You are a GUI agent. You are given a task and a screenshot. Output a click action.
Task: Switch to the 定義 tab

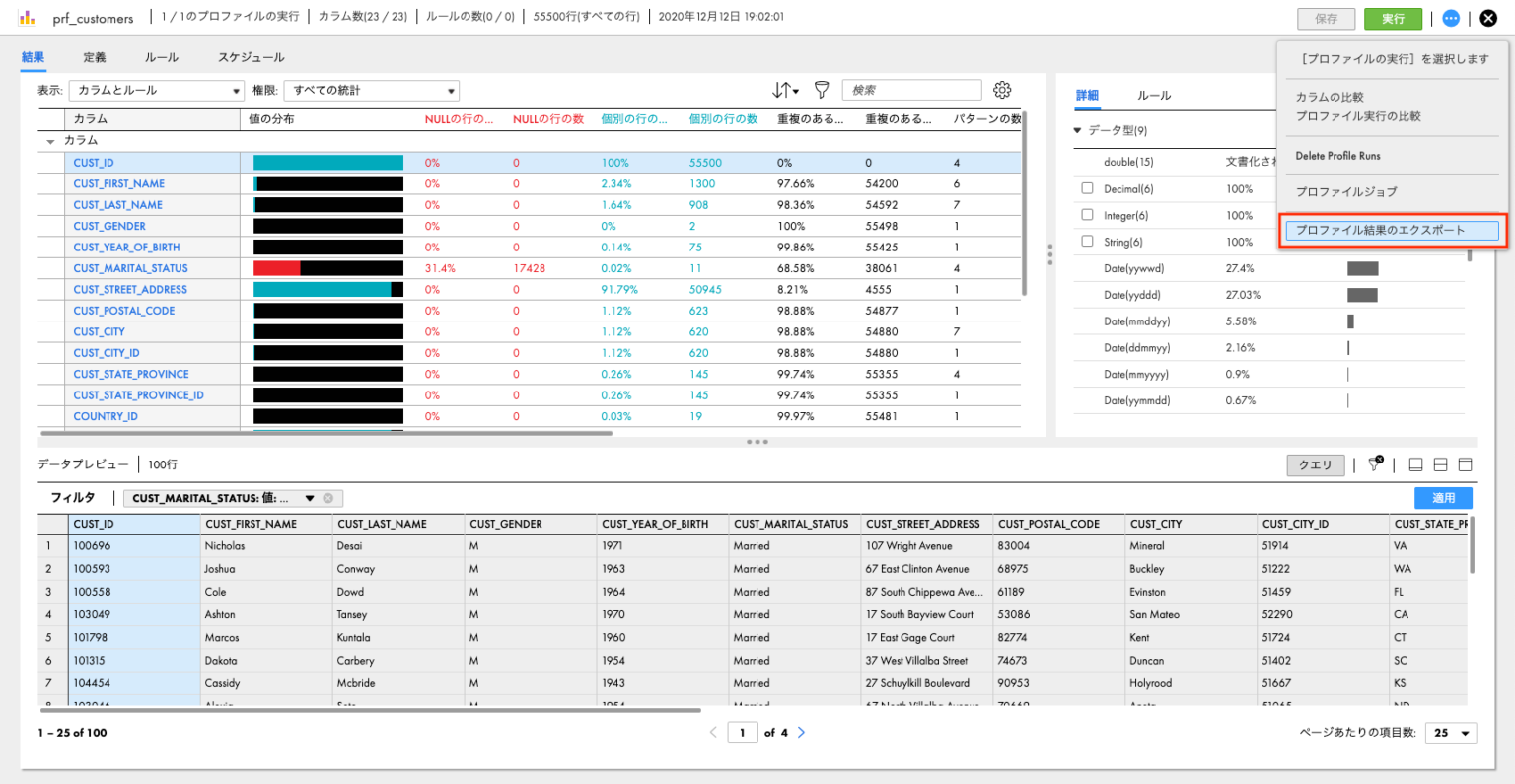[94, 57]
